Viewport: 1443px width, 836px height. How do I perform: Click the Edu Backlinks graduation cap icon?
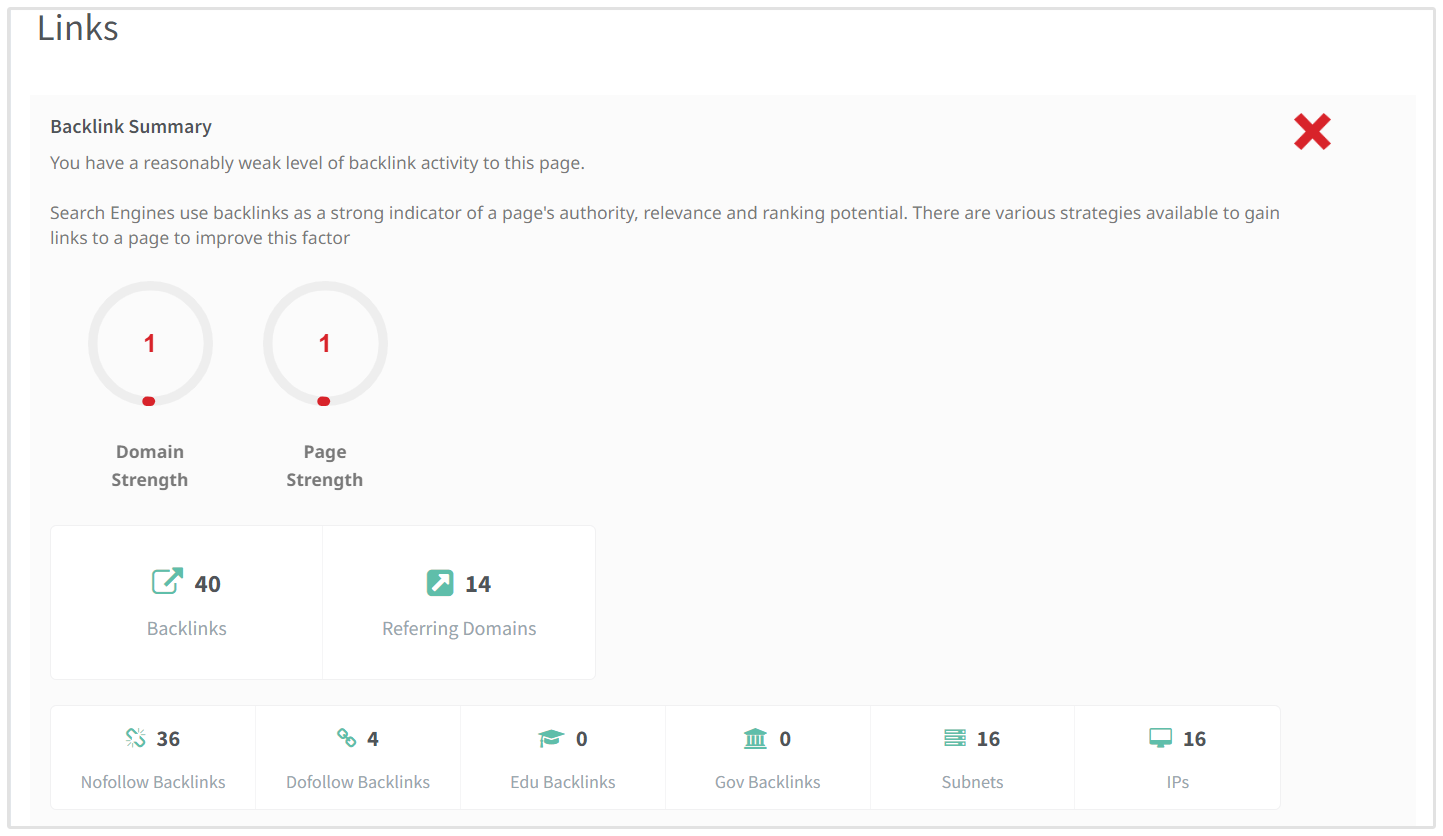click(x=551, y=738)
